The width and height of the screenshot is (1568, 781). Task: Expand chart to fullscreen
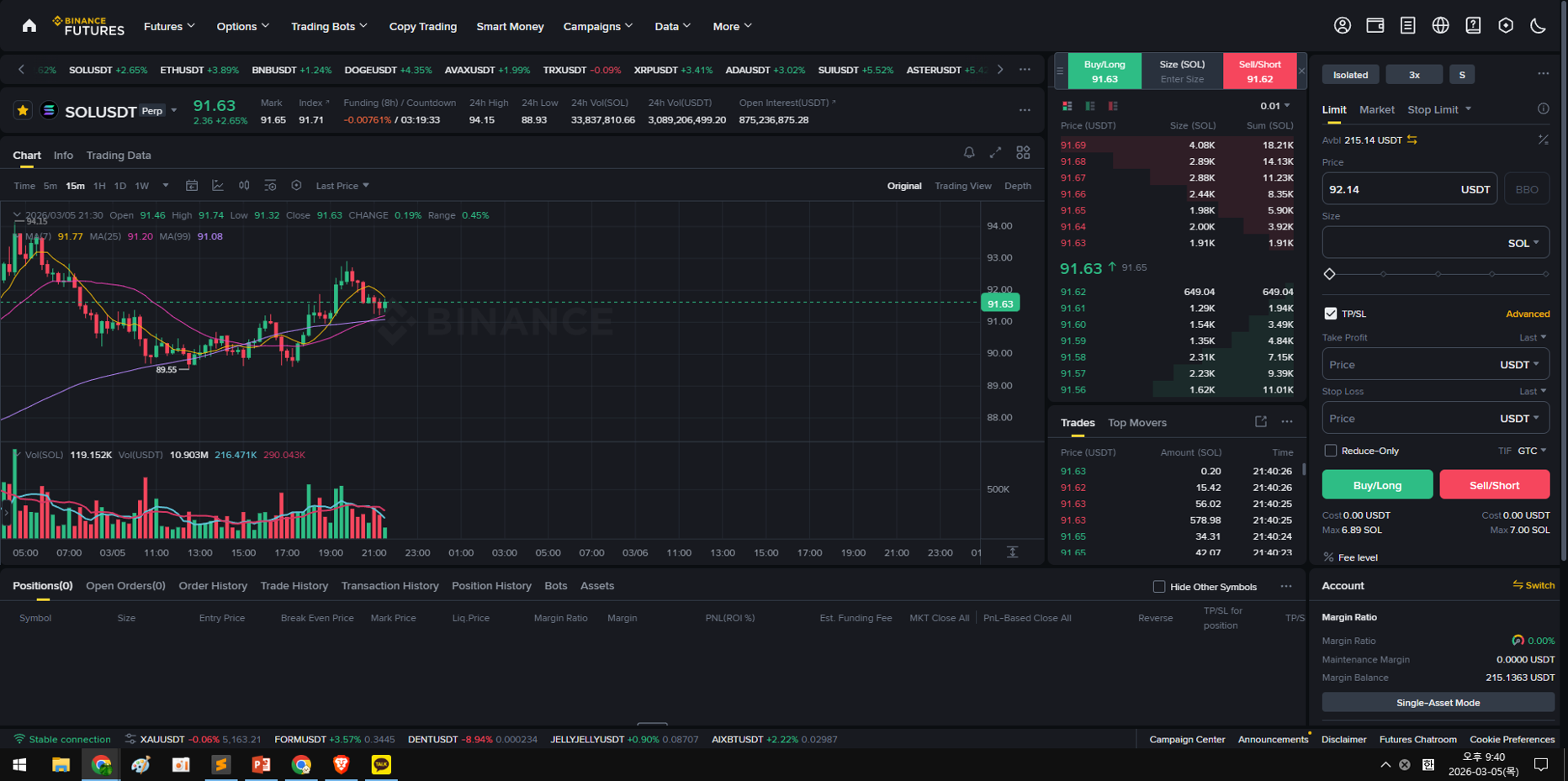tap(996, 152)
